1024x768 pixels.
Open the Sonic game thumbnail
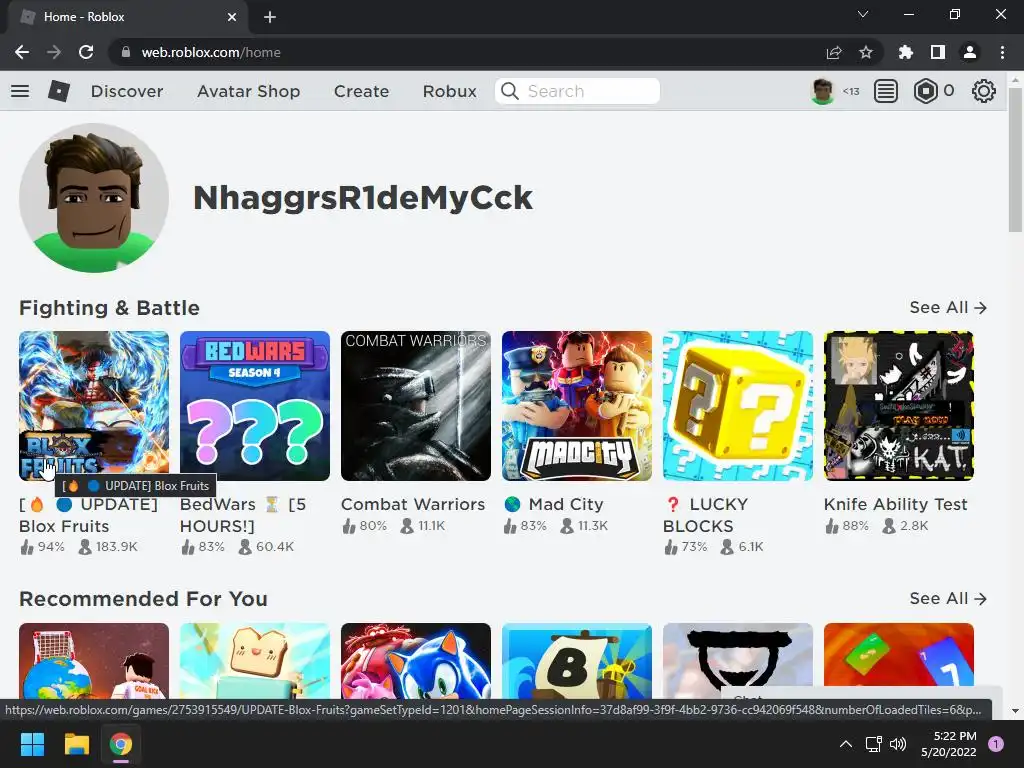(416, 660)
